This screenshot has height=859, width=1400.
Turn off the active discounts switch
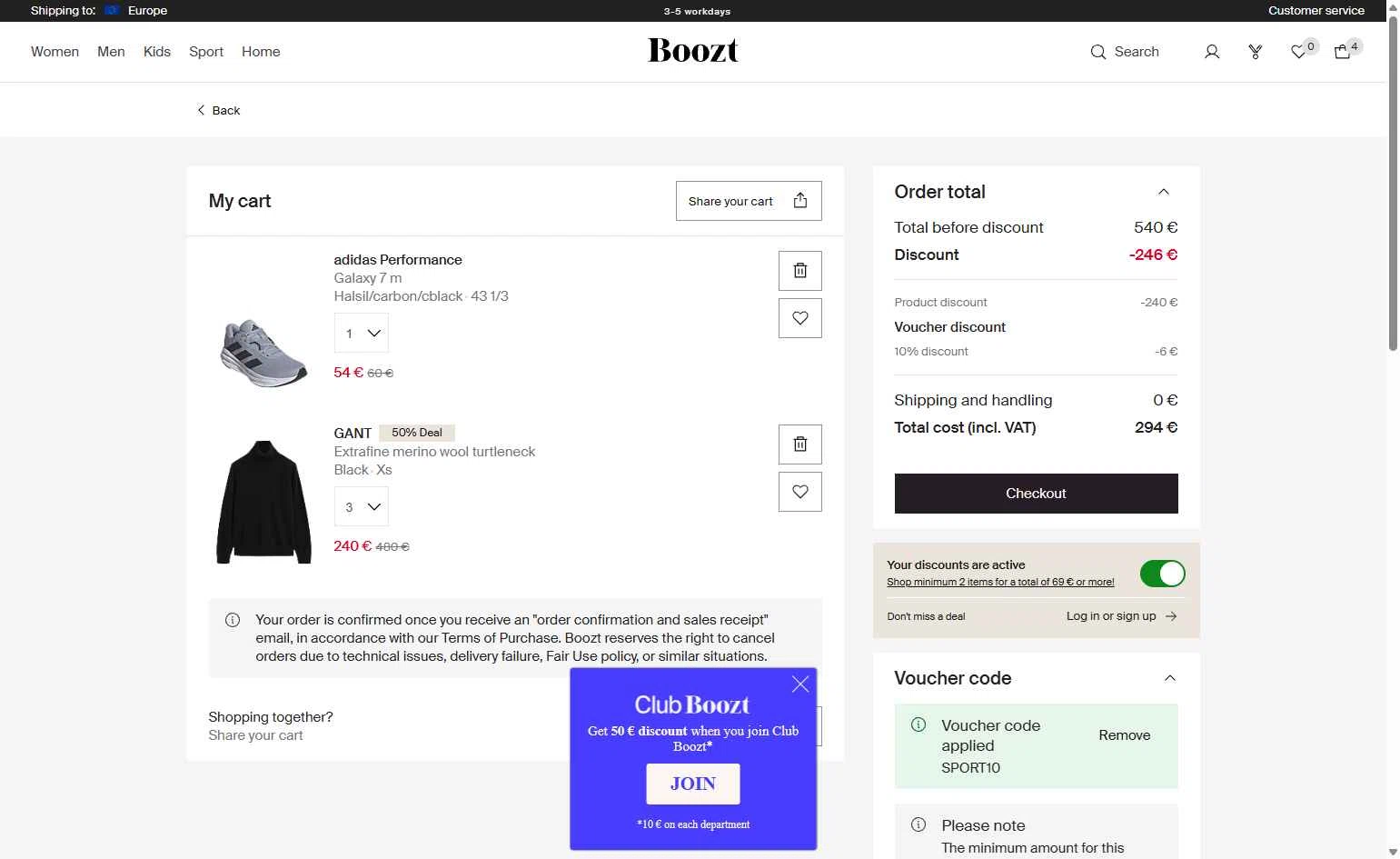(1162, 574)
